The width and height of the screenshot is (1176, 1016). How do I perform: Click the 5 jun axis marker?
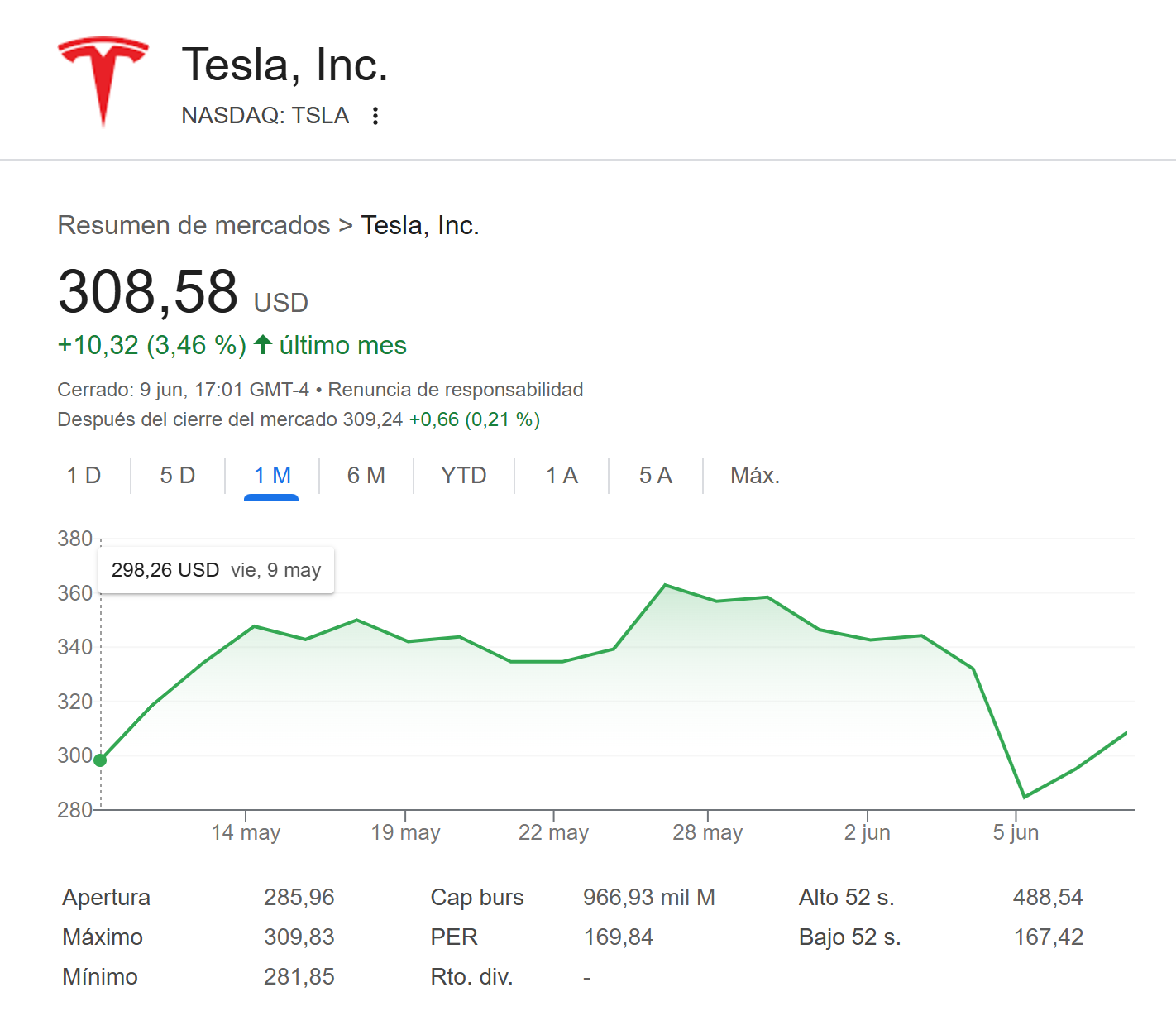(x=1016, y=832)
